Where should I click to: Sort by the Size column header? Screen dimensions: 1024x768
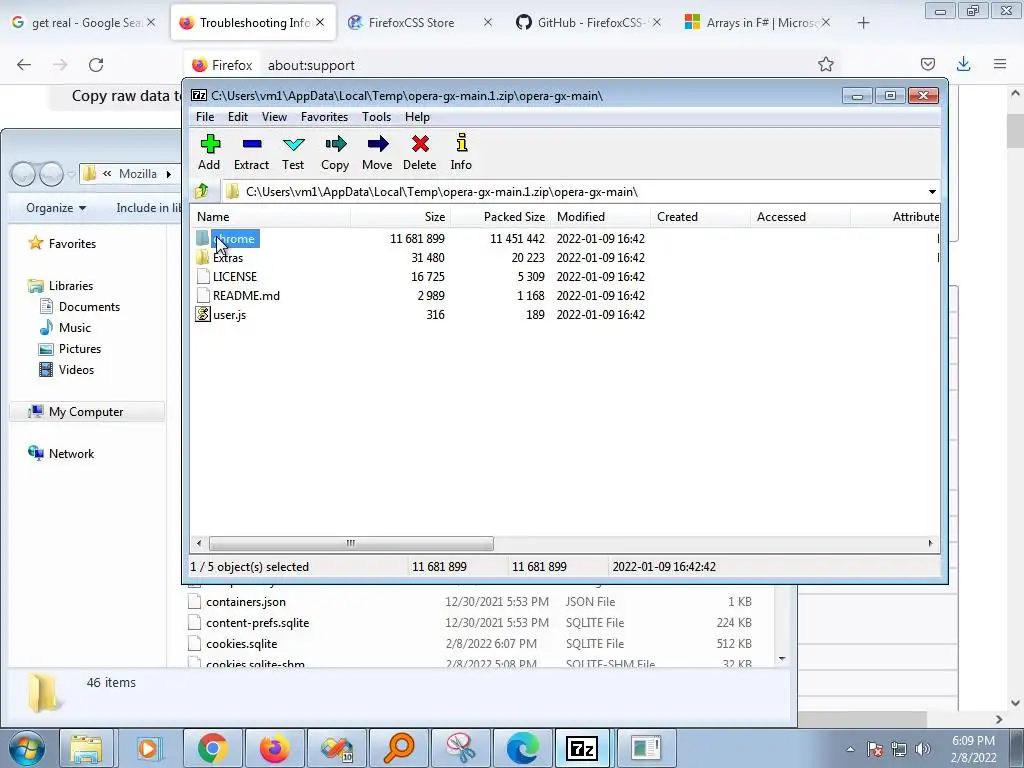[x=400, y=217]
